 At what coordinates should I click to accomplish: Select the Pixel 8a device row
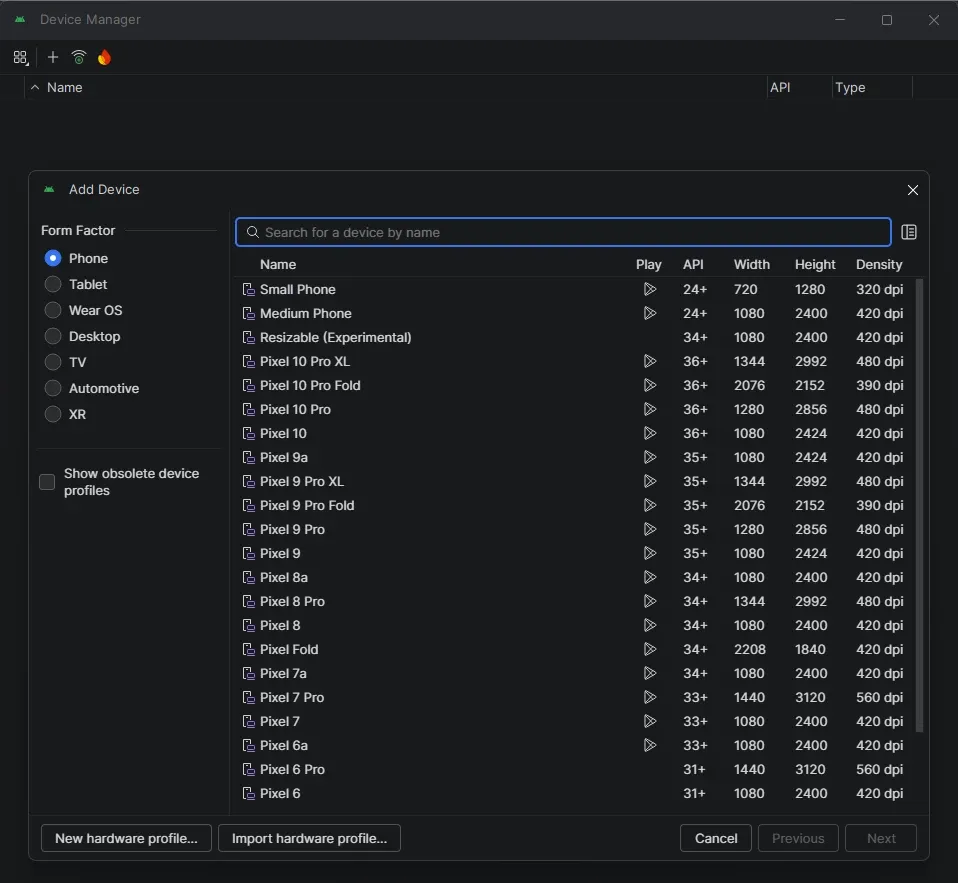pos(574,577)
